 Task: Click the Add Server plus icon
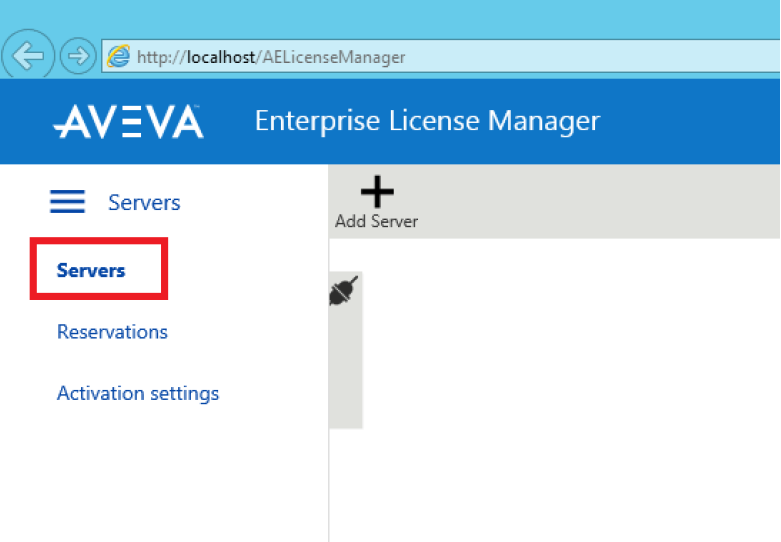[x=377, y=191]
